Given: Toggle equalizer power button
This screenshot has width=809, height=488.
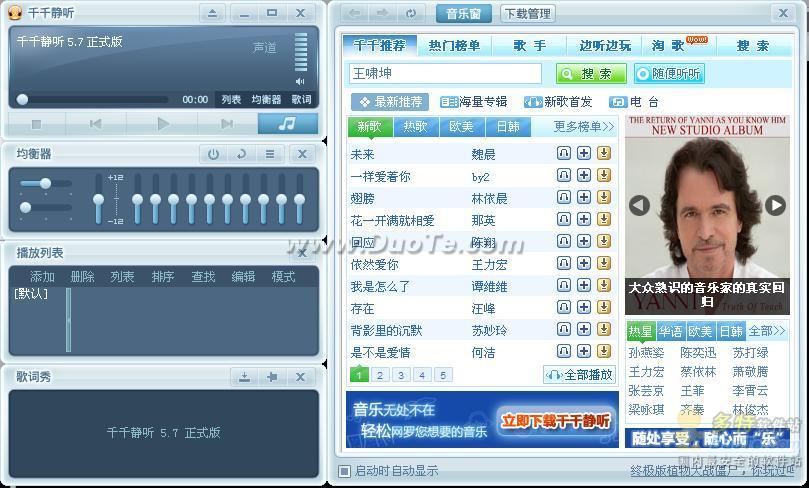Looking at the screenshot, I should click(214, 154).
